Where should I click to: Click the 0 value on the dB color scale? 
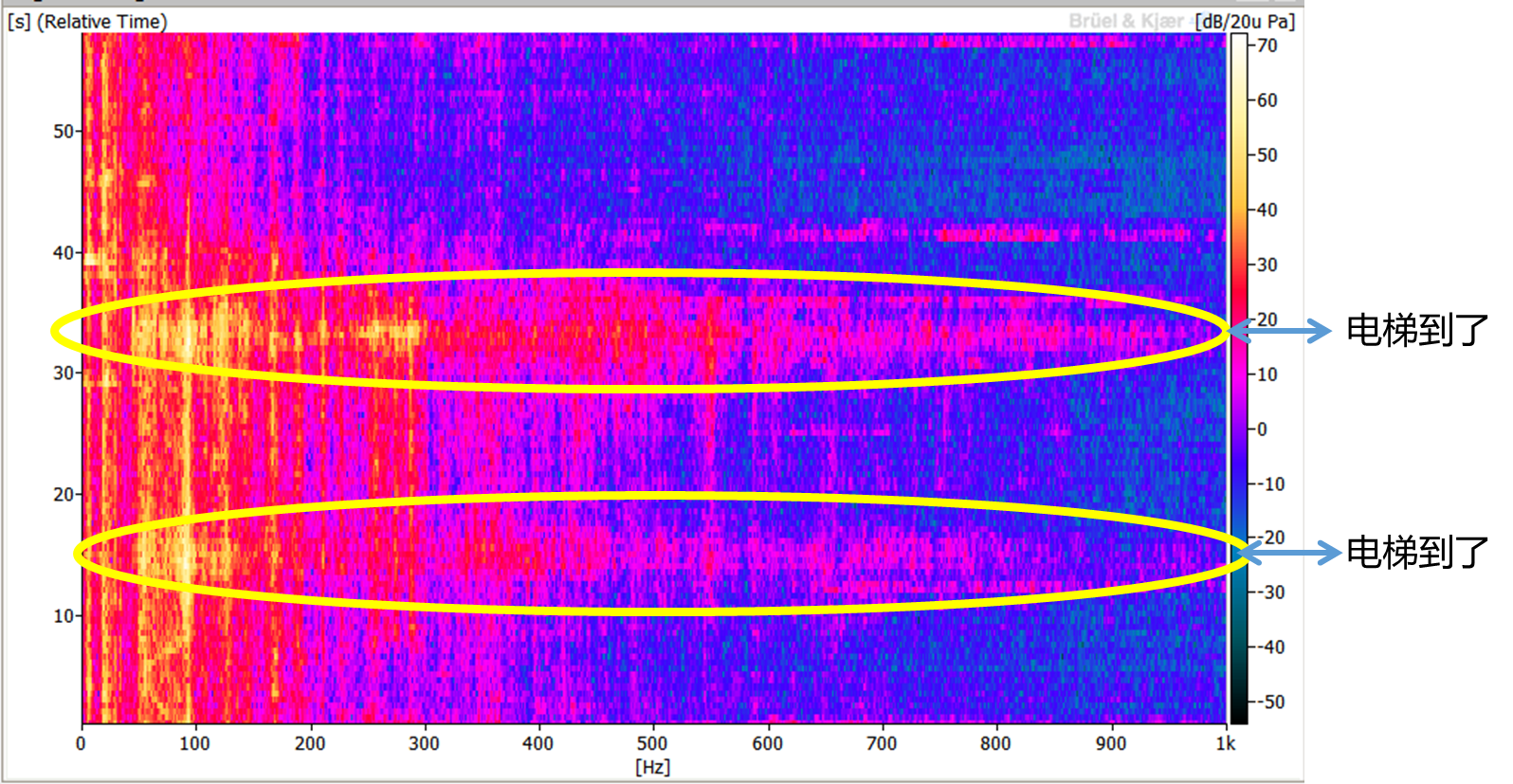coord(1262,429)
